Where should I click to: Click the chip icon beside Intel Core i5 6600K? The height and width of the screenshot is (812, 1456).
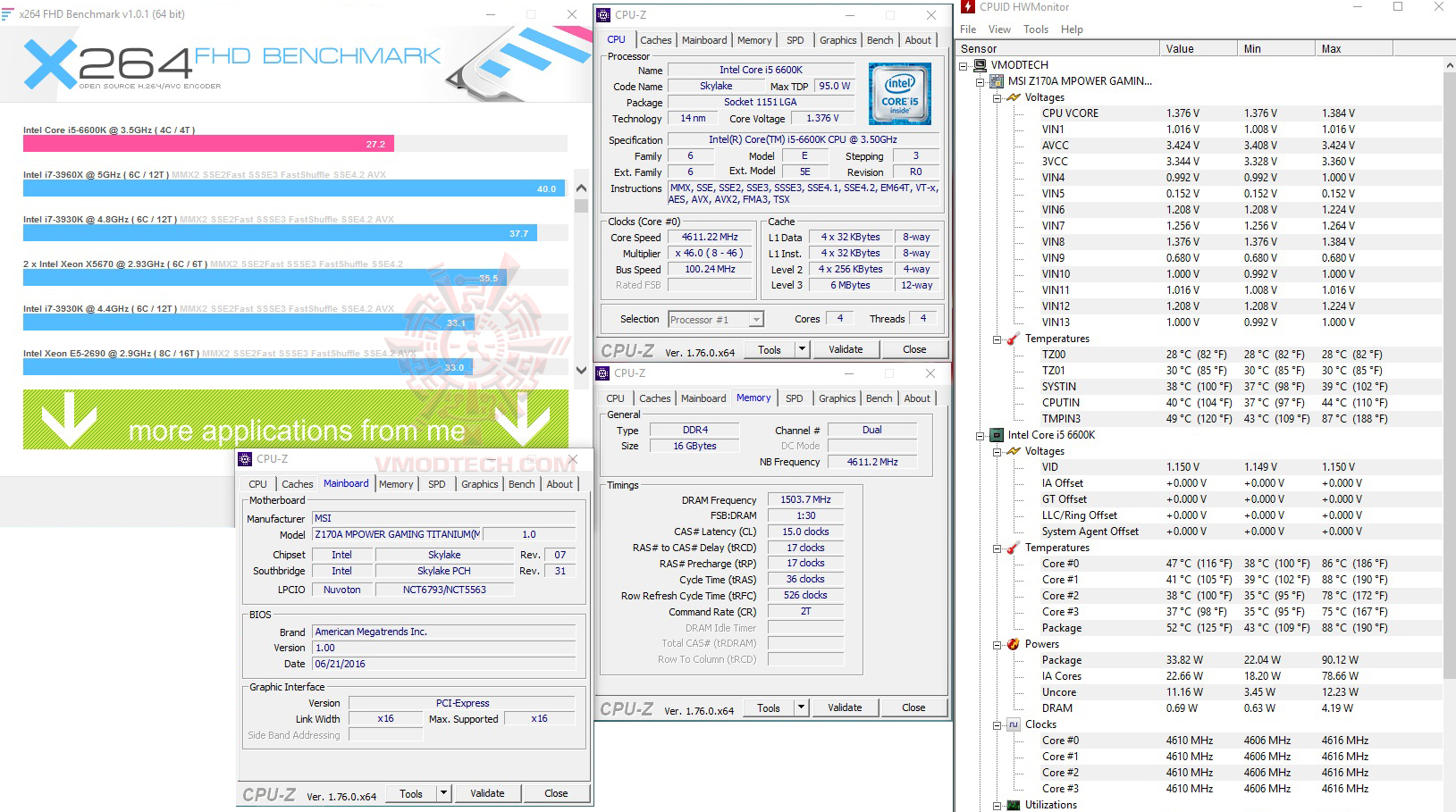(996, 435)
